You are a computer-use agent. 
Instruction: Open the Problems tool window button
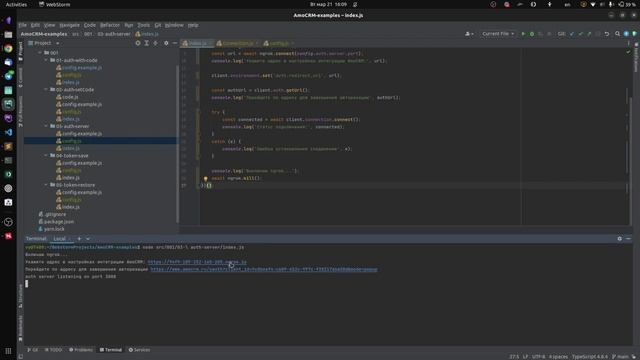[81, 350]
